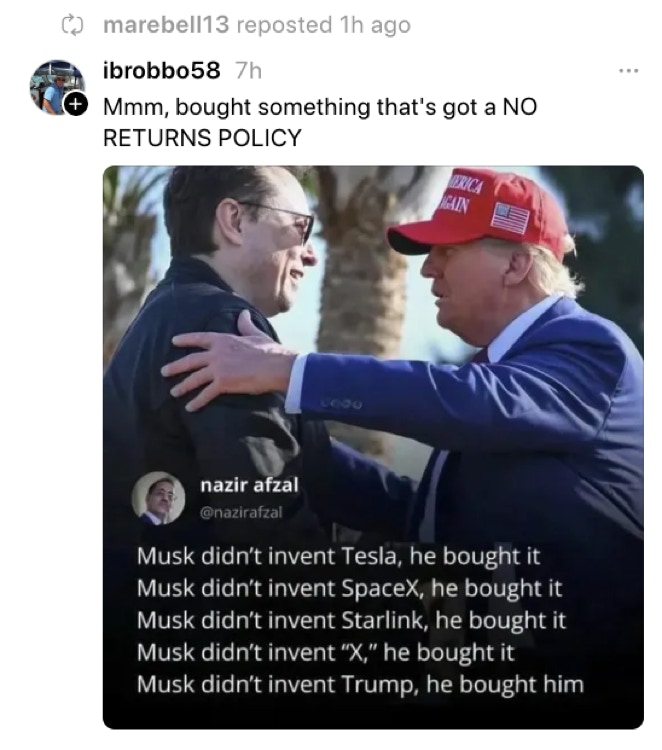Click the 'Mmm, bought something' caption line
662x750 pixels.
pos(235,107)
